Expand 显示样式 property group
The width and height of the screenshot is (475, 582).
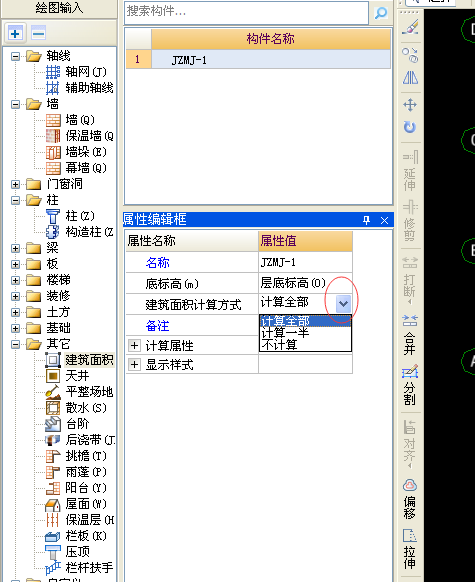(x=134, y=364)
